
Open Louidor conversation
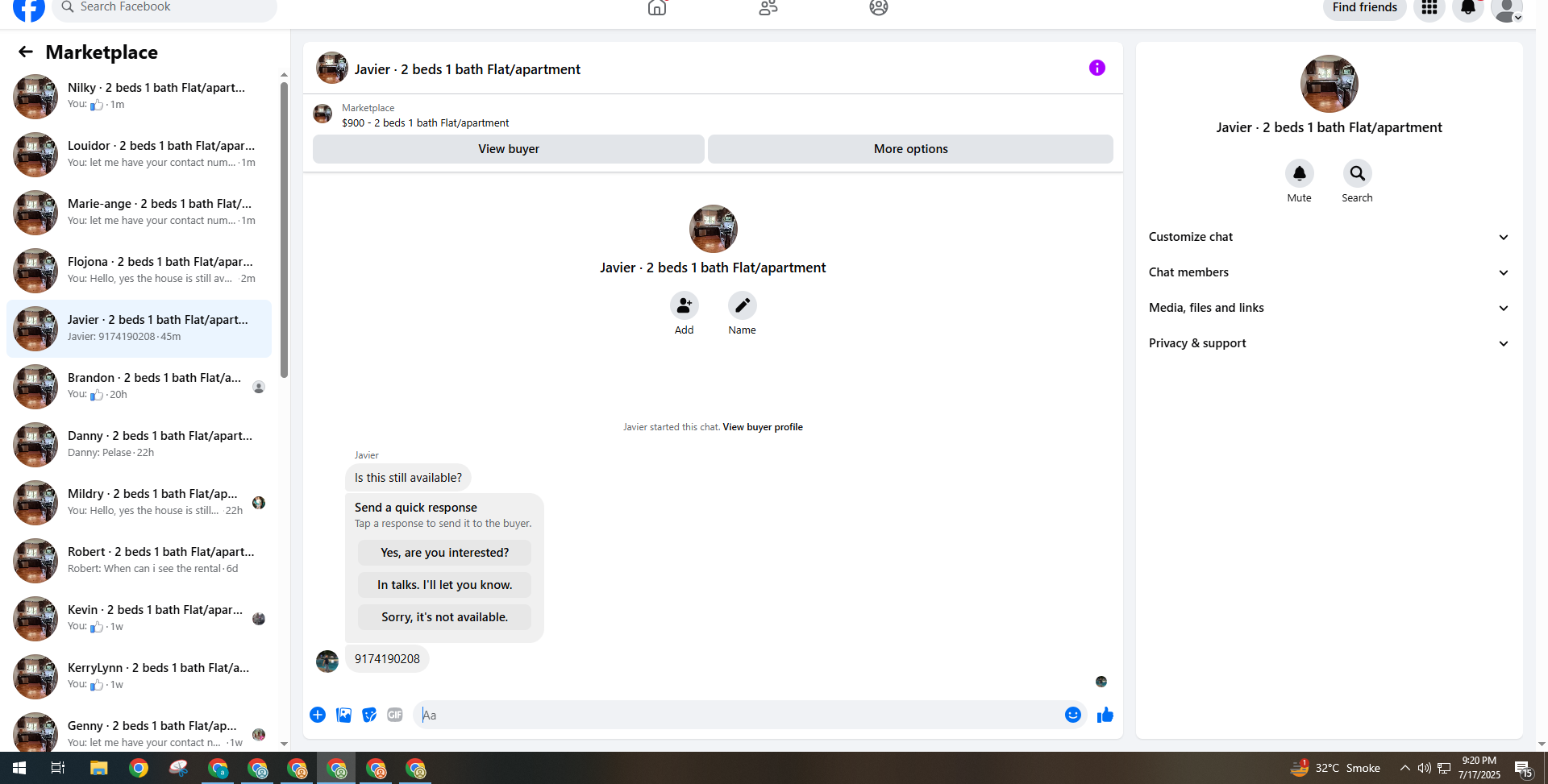139,154
